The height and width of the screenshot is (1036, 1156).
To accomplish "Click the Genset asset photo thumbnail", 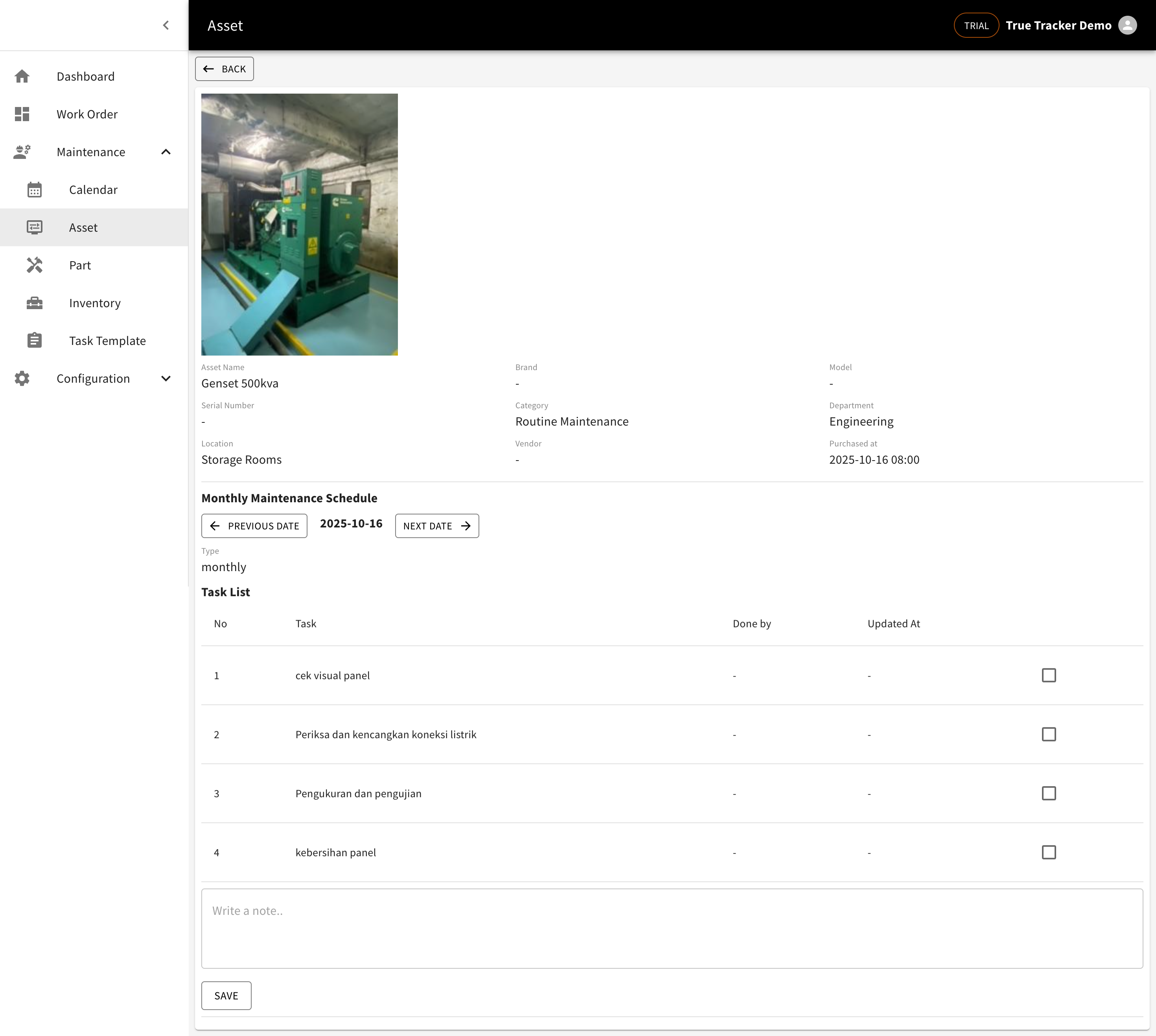I will coord(299,224).
